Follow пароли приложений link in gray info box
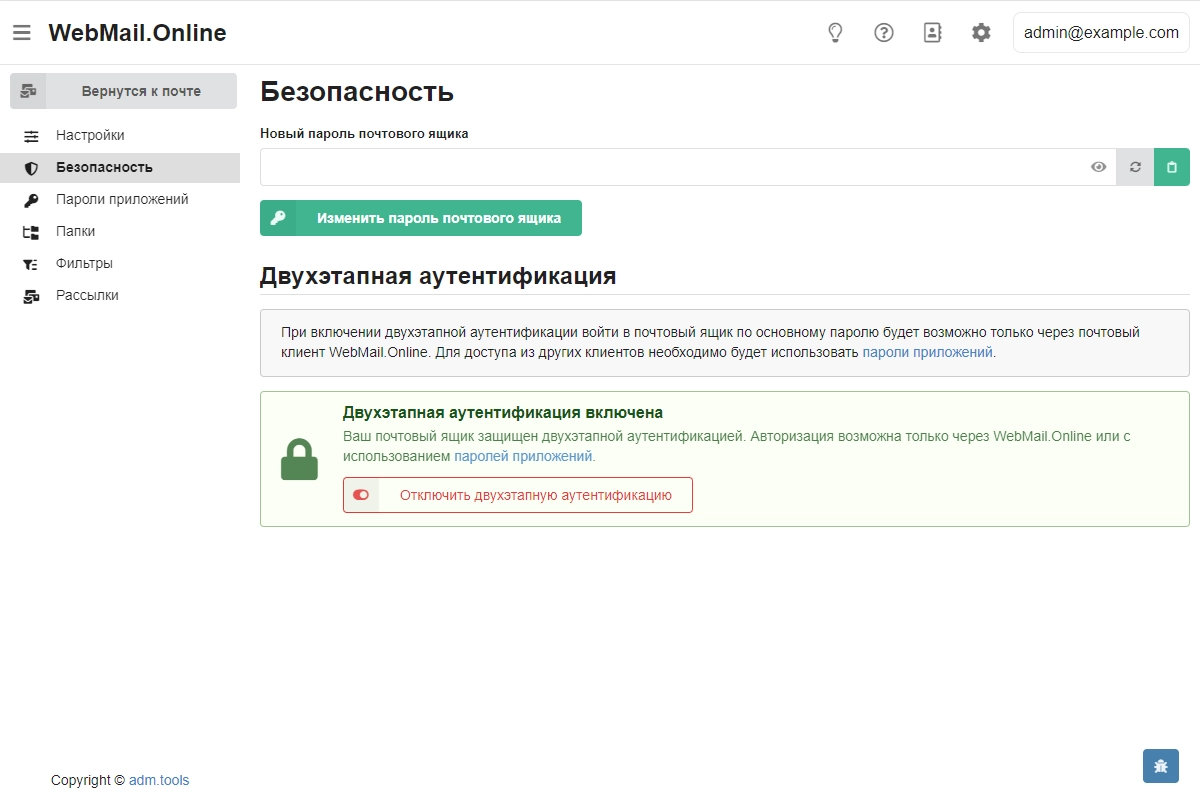This screenshot has width=1200, height=800. (928, 353)
